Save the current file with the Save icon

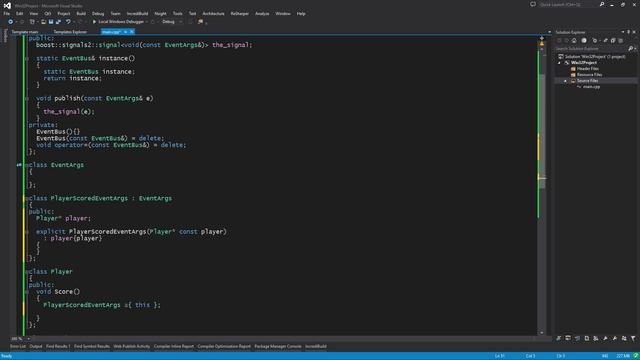[x=51, y=22]
